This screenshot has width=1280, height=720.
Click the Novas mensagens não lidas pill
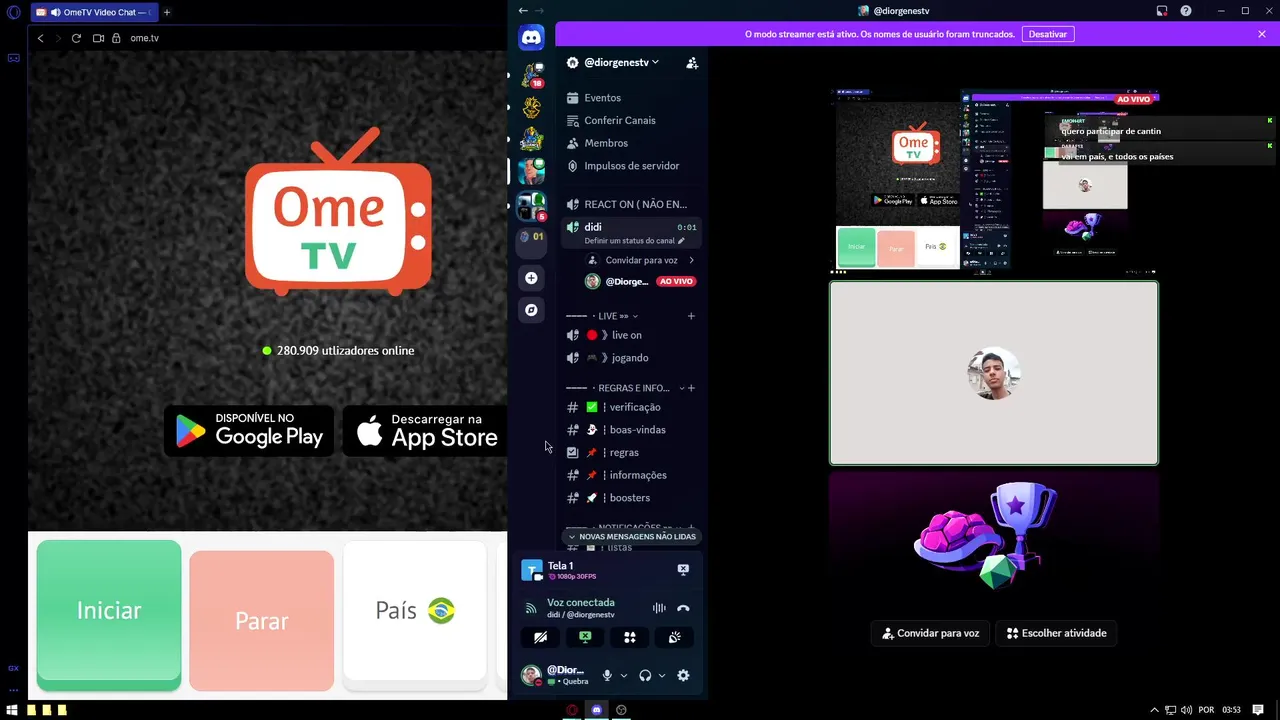point(631,537)
